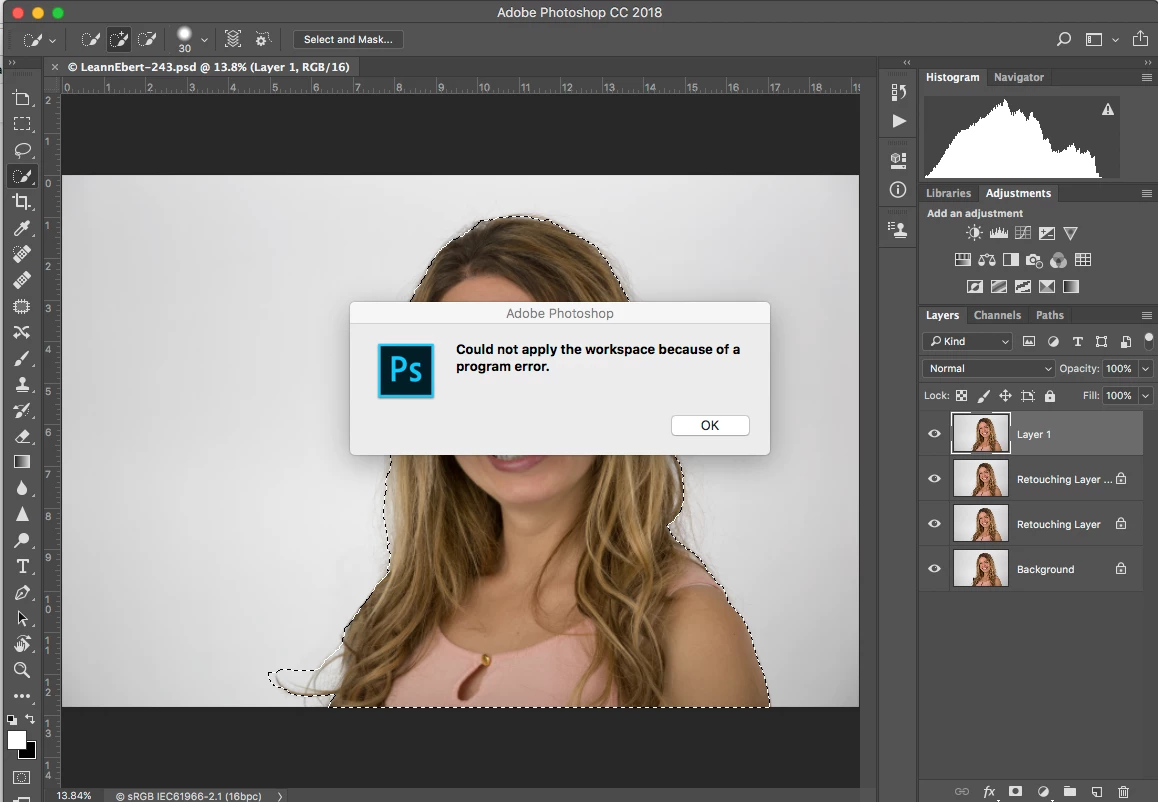Switch to the Navigator tab
This screenshot has height=802, width=1158.
pyautogui.click(x=1018, y=77)
